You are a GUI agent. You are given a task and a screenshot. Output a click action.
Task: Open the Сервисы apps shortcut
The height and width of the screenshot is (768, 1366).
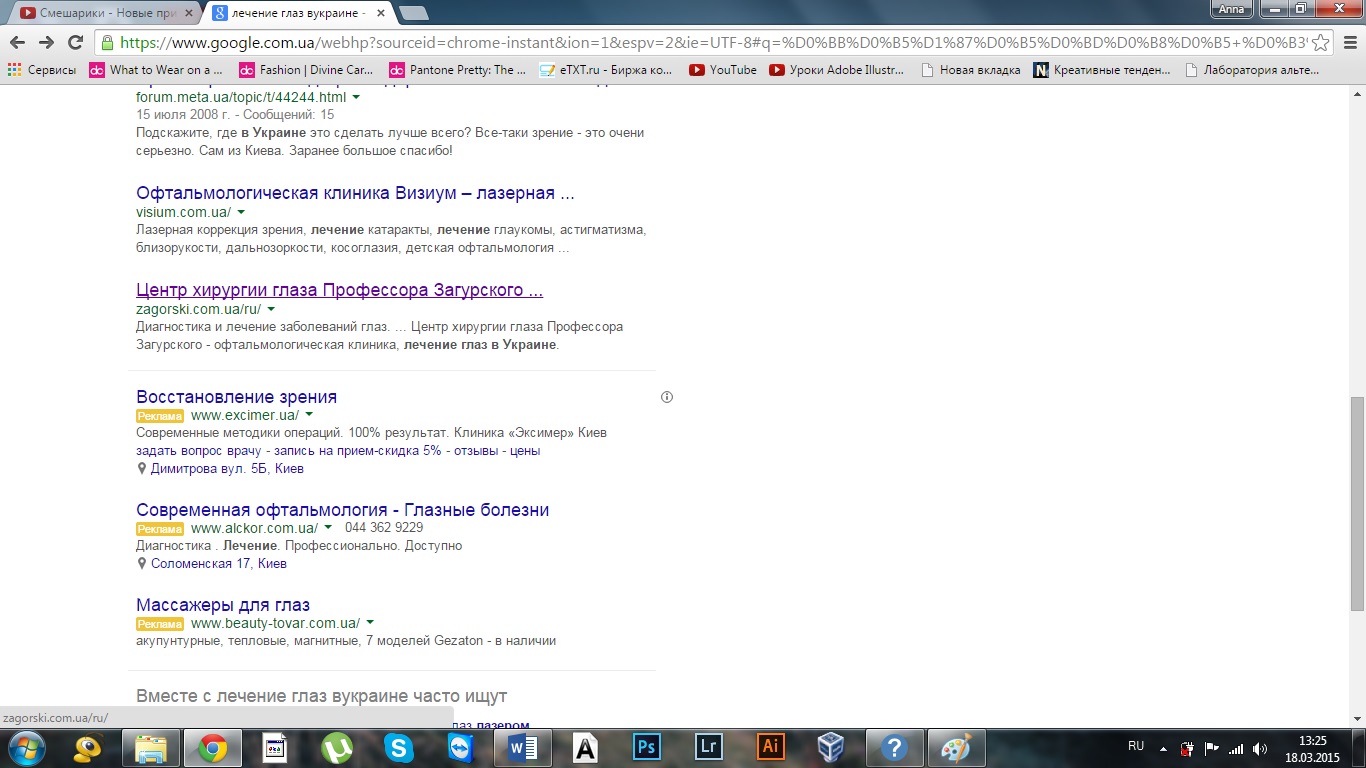(x=42, y=70)
